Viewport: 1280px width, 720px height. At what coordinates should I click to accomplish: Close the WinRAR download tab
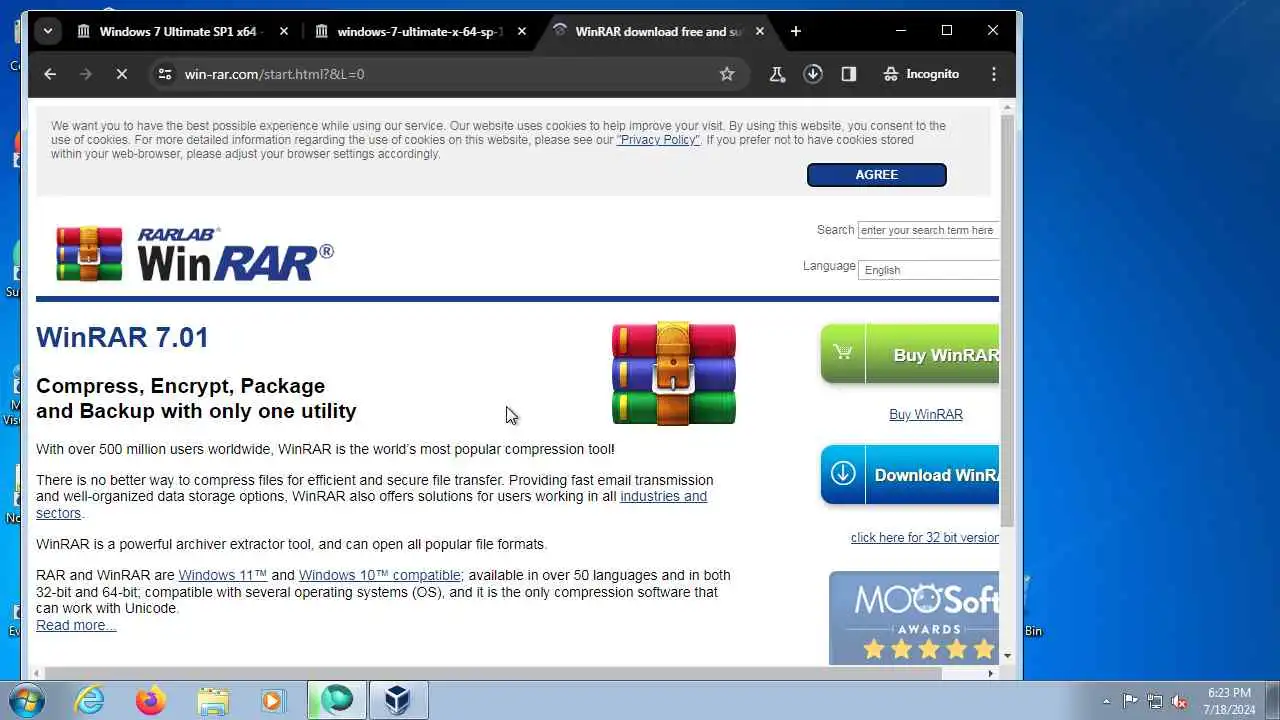(x=760, y=31)
